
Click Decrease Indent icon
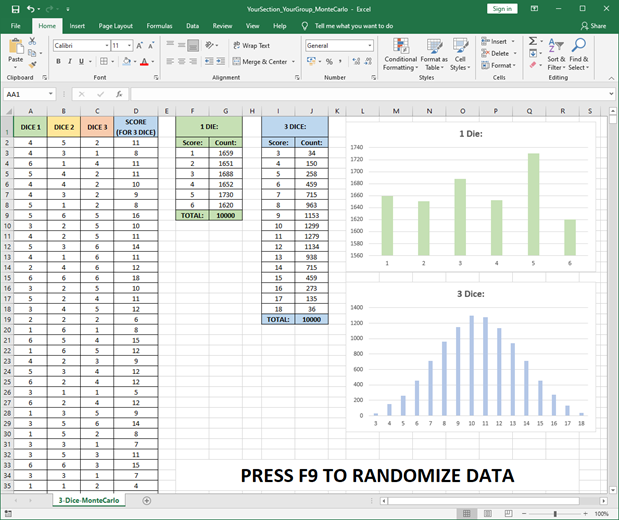[x=209, y=61]
